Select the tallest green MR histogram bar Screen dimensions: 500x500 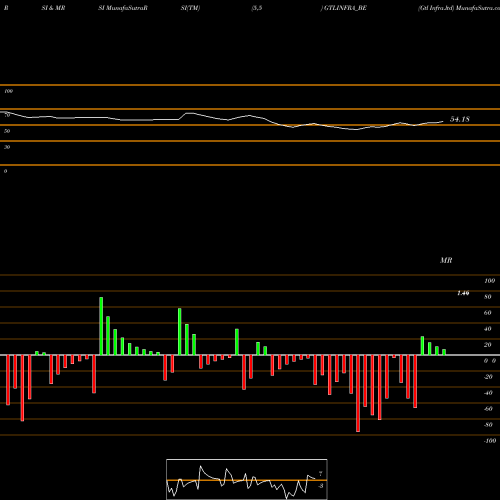click(x=101, y=326)
